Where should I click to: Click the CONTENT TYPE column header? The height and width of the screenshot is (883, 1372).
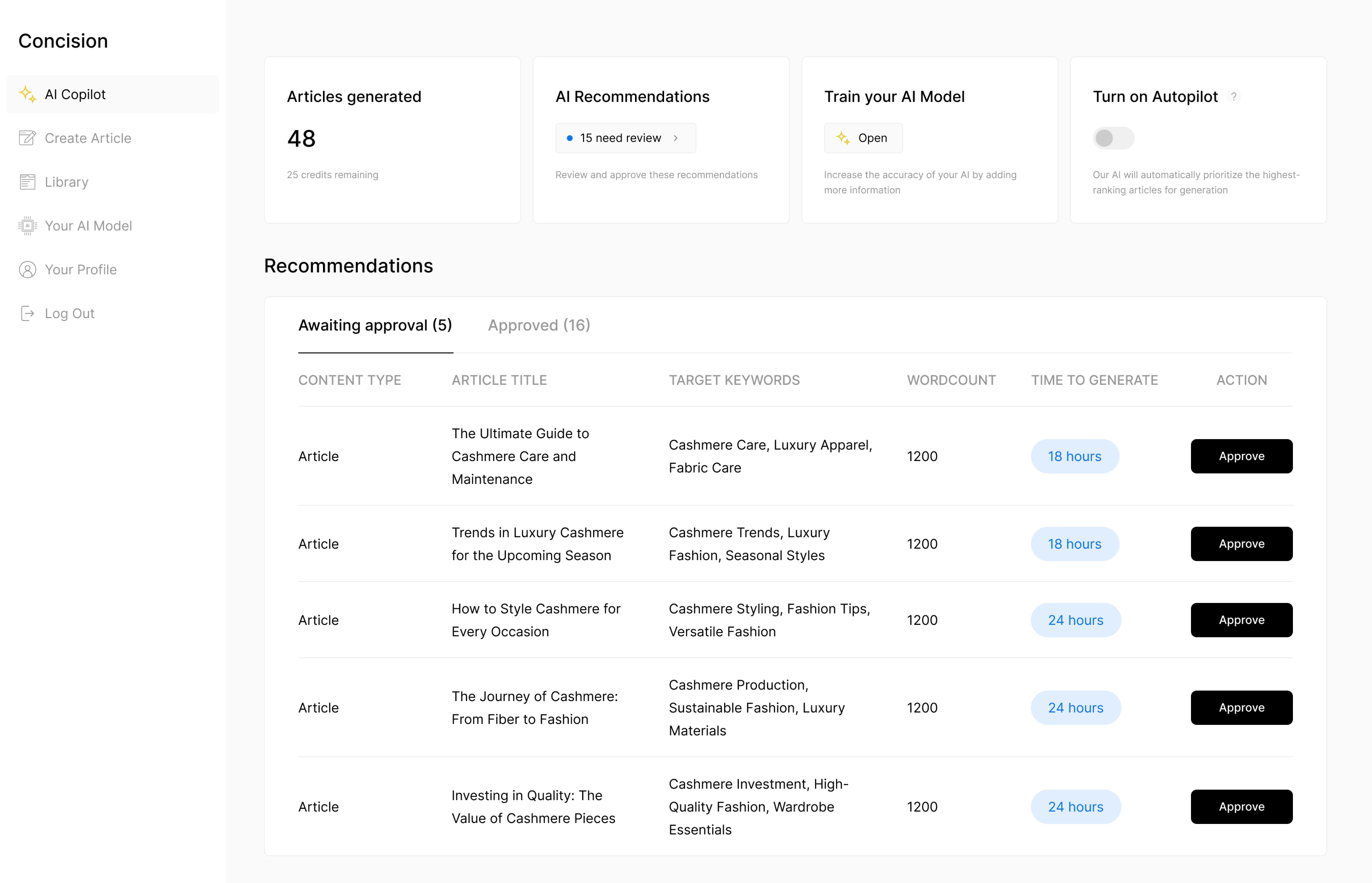350,380
